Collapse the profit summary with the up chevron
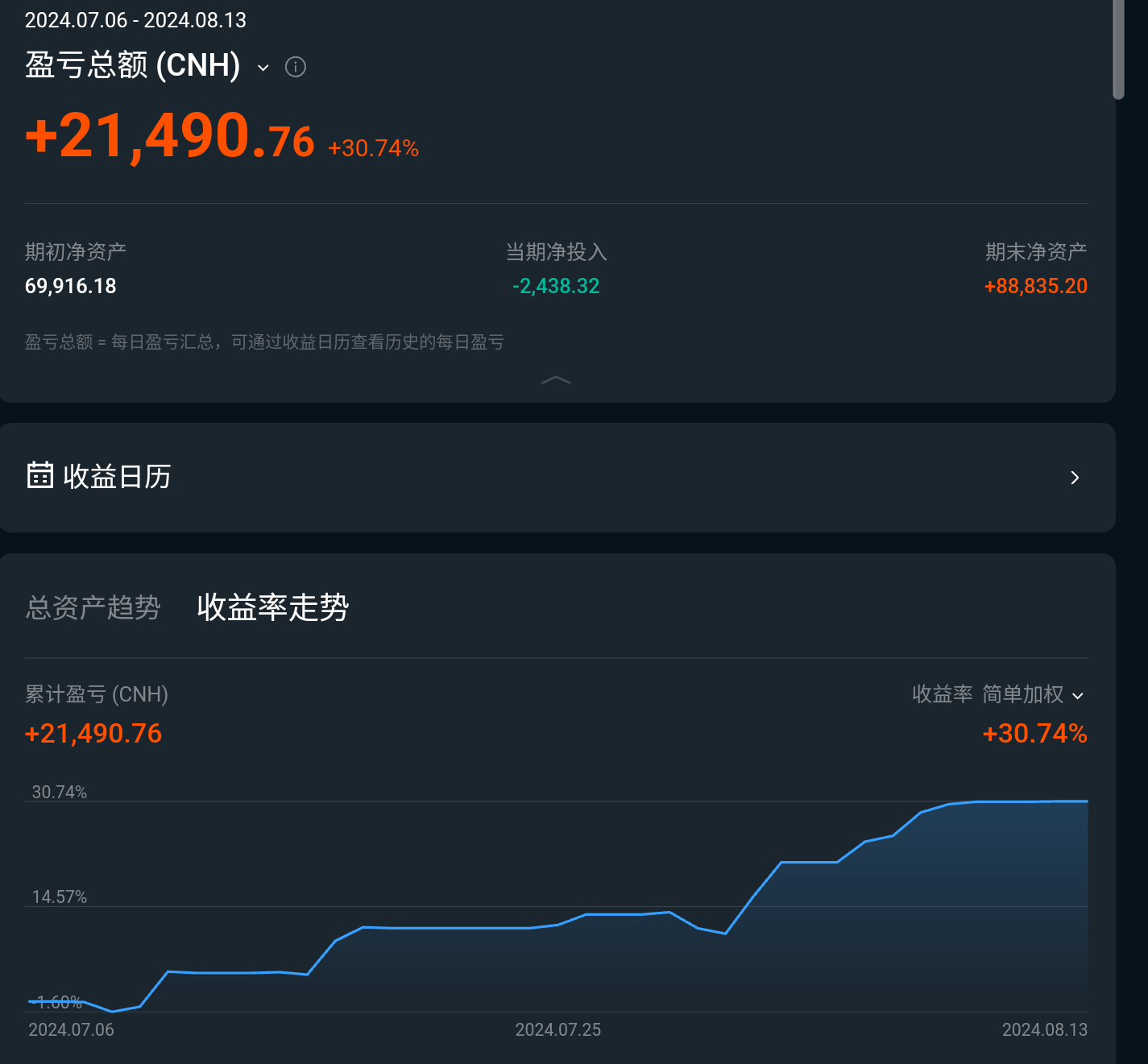The width and height of the screenshot is (1148, 1064). 556,380
